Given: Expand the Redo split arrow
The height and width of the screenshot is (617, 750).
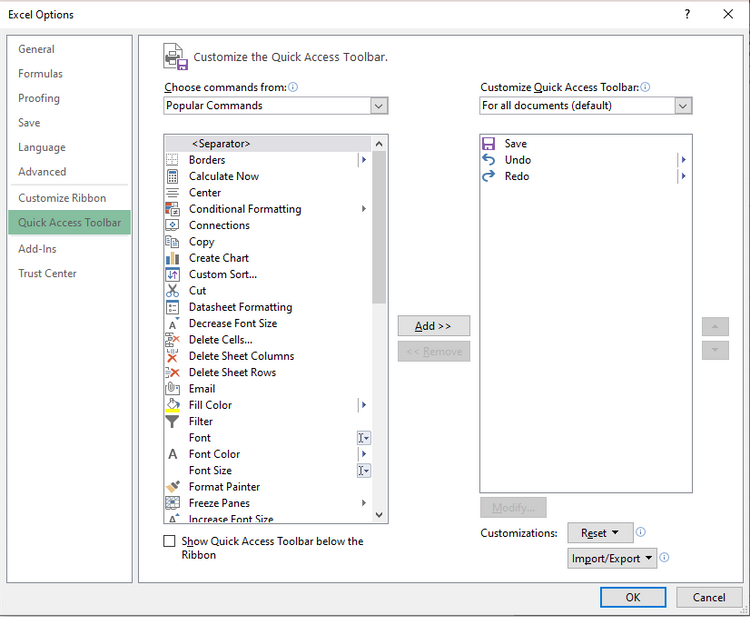Looking at the screenshot, I should (x=683, y=176).
